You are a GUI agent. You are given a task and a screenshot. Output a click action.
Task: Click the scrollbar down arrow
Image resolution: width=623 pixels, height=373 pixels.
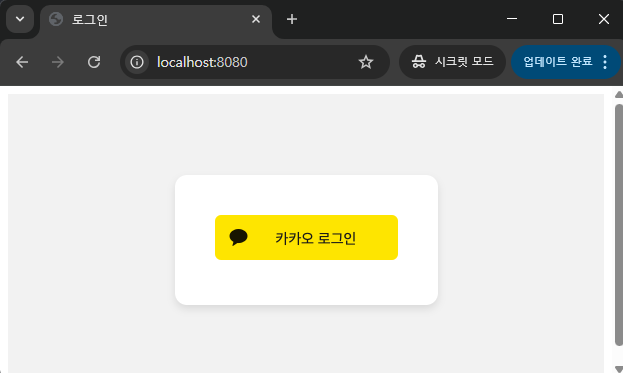619,369
